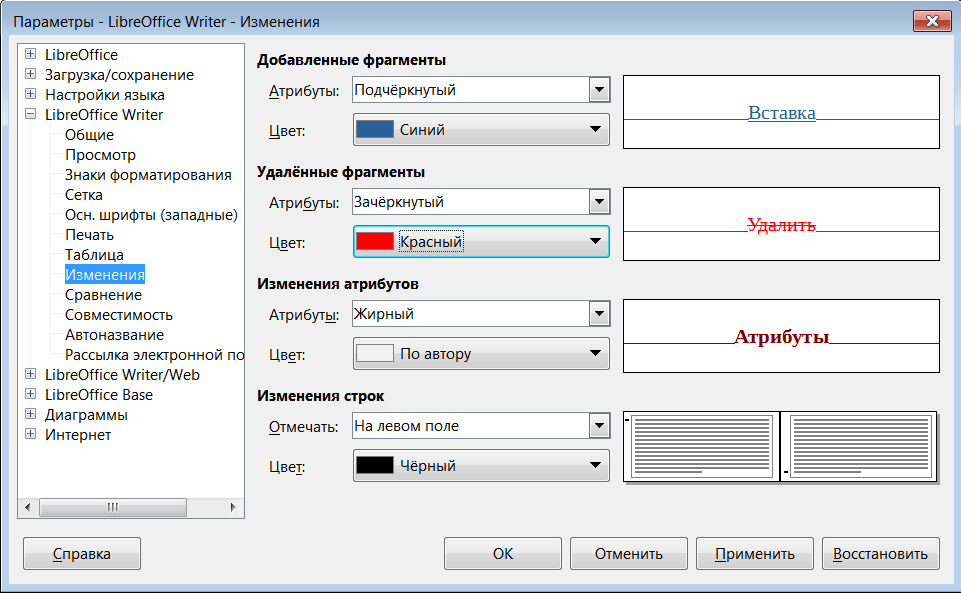The image size is (961, 593).
Task: Select the highlighted Изменения item
Action: coord(105,275)
